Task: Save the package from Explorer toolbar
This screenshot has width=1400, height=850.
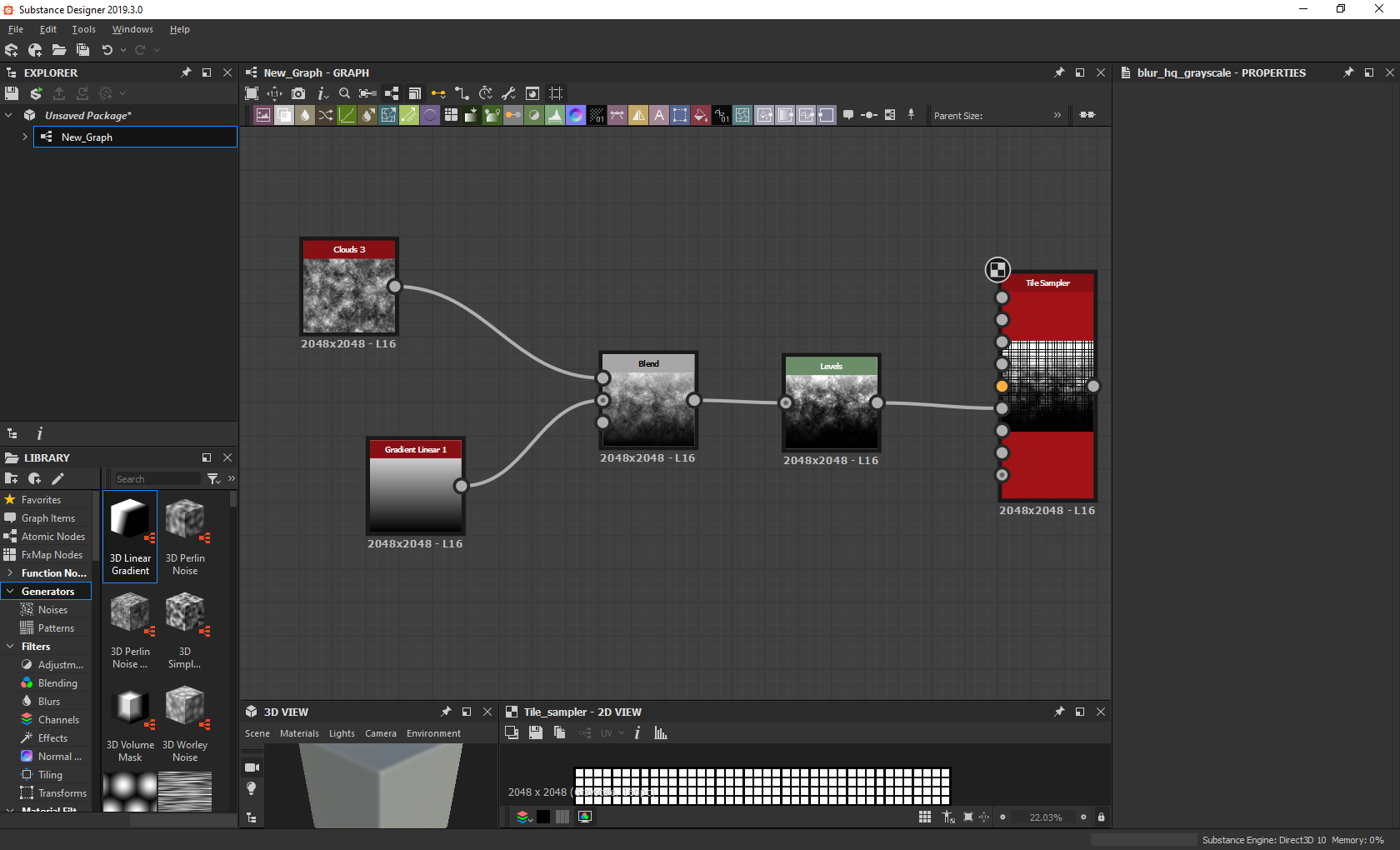Action: click(x=12, y=93)
